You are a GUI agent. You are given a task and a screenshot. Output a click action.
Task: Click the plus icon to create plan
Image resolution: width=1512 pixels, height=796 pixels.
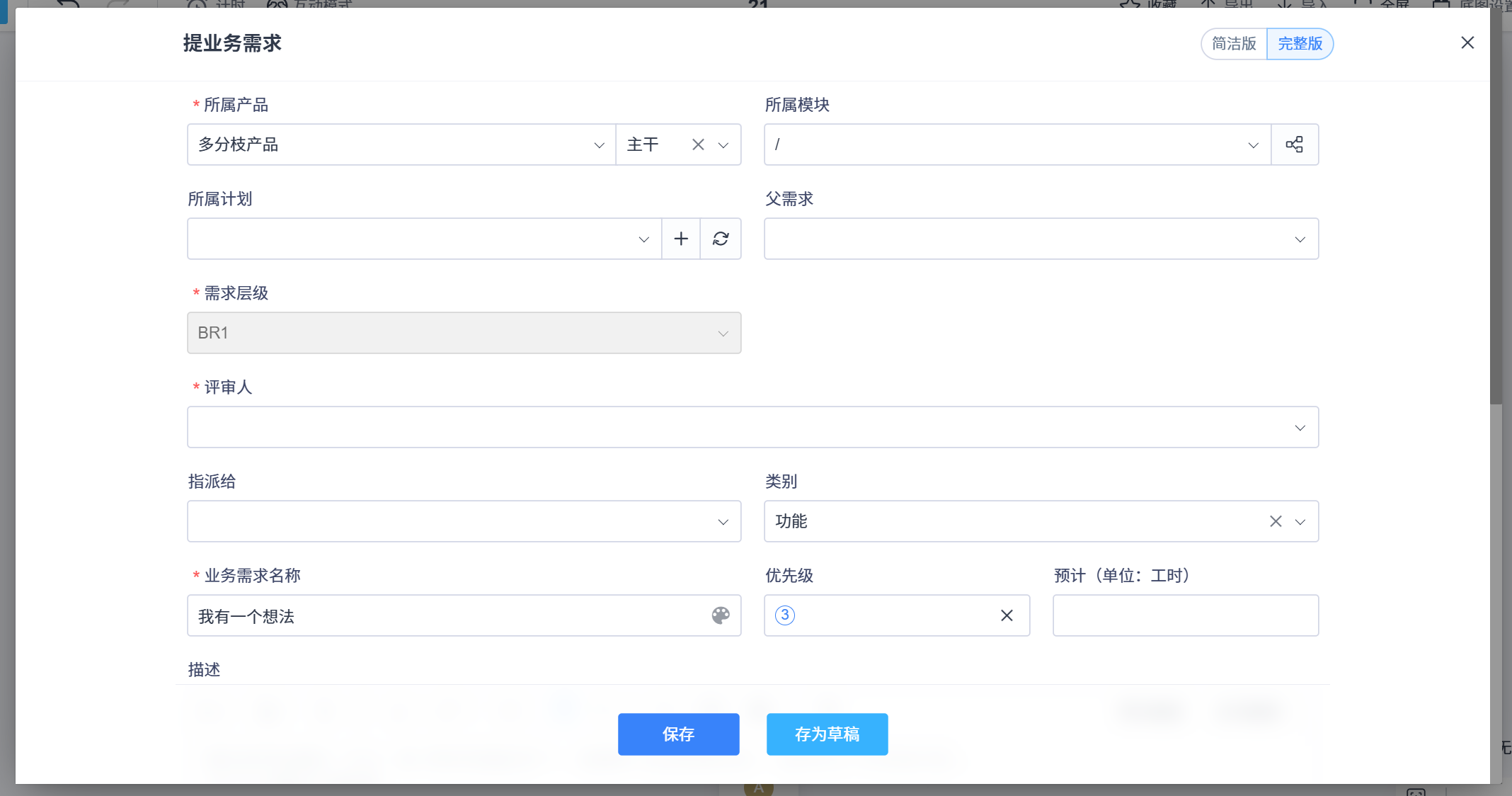tap(680, 239)
